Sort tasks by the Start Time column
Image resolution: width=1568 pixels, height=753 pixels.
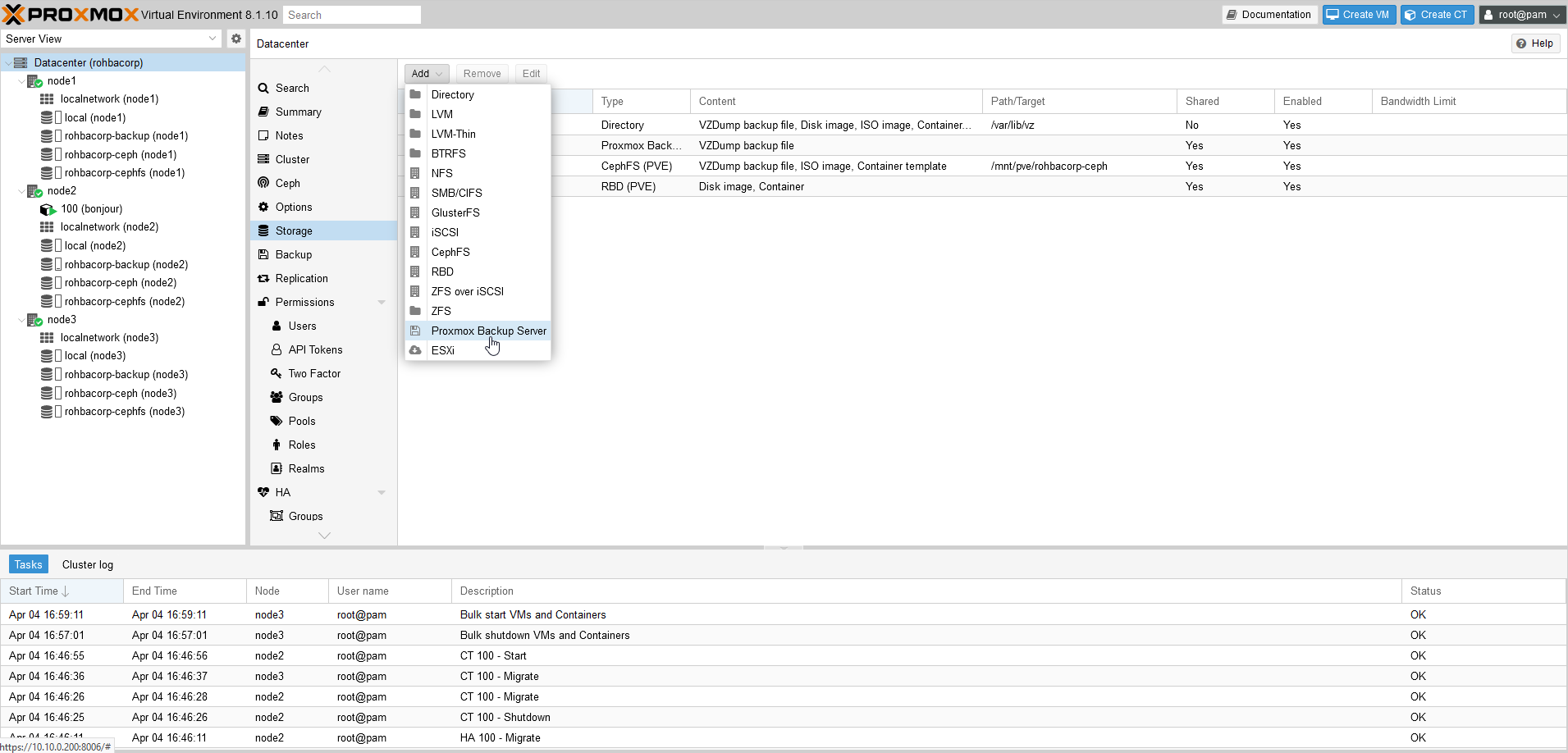[62, 591]
